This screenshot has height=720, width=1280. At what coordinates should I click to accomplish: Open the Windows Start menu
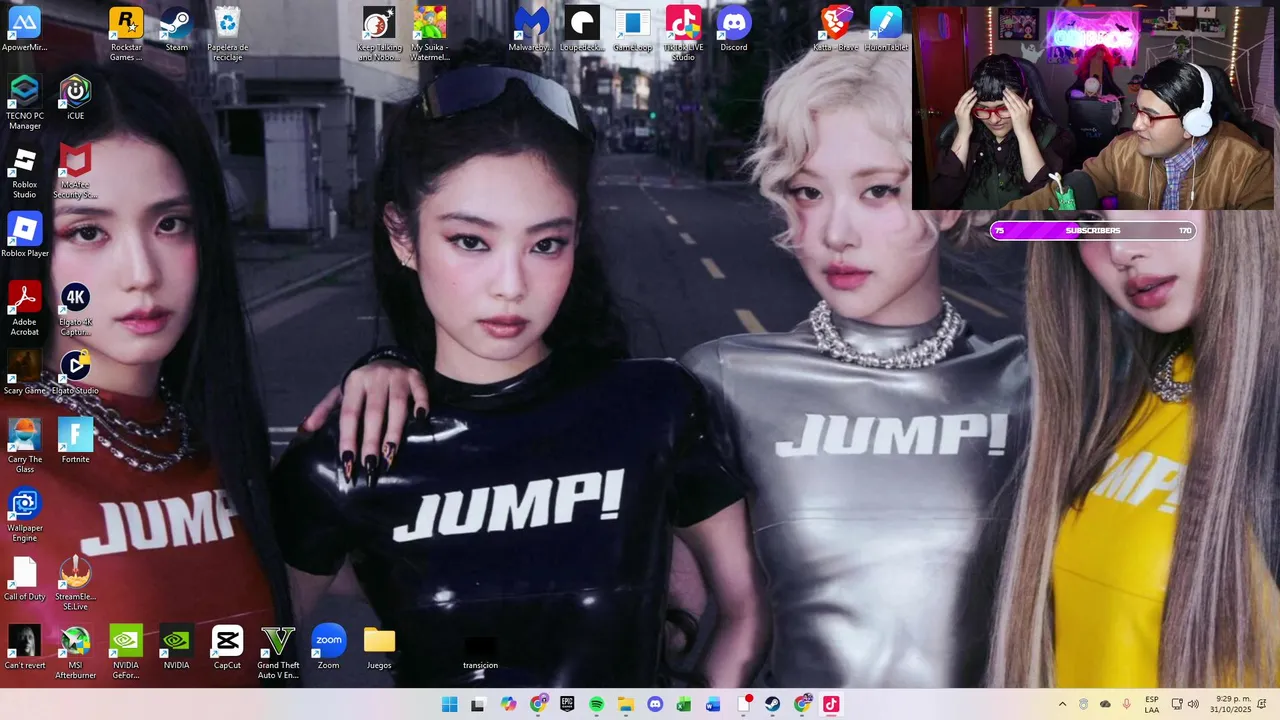point(450,704)
